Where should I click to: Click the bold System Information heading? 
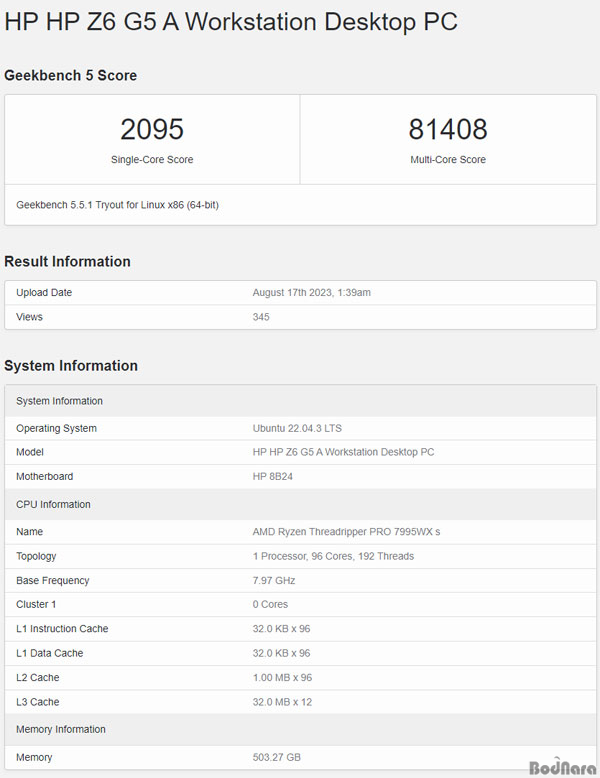pos(71,366)
